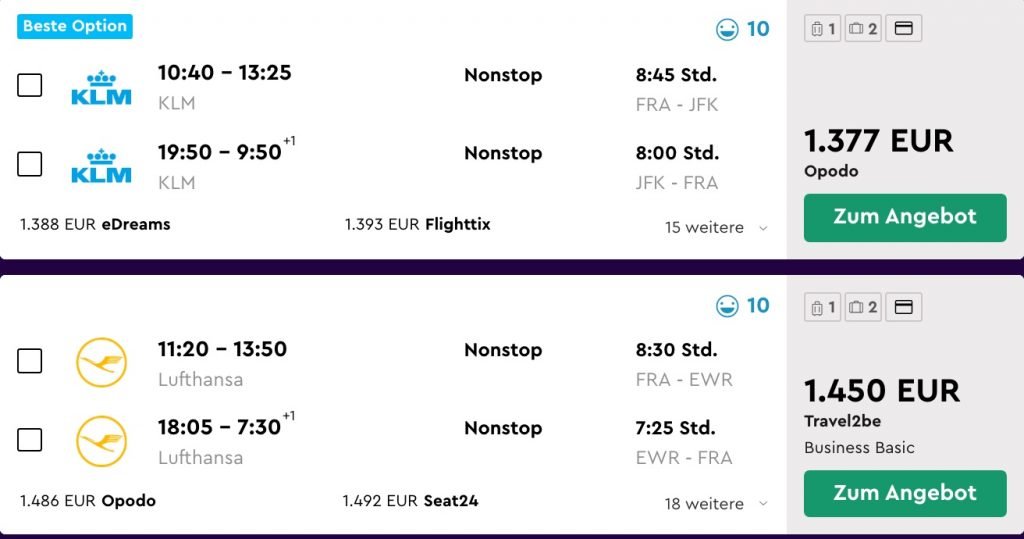This screenshot has width=1024, height=539.
Task: Select the checkbox for the Lufthansa 11:20 flight
Action: (29, 361)
